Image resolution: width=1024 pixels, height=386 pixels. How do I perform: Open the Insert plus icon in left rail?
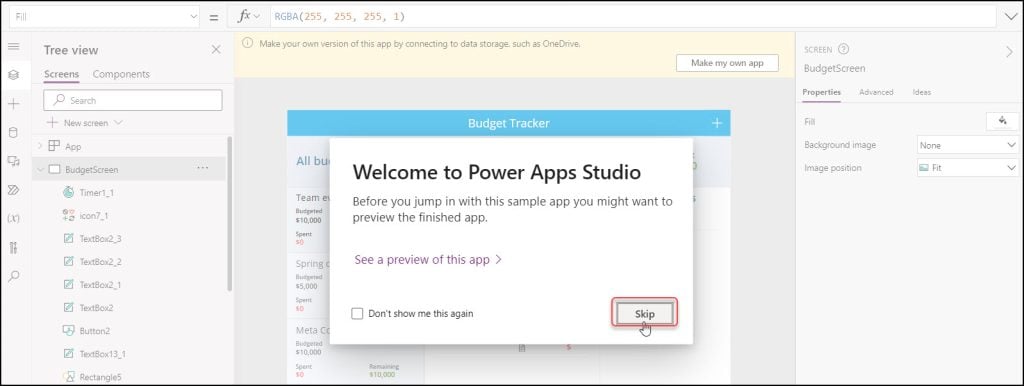[x=14, y=104]
